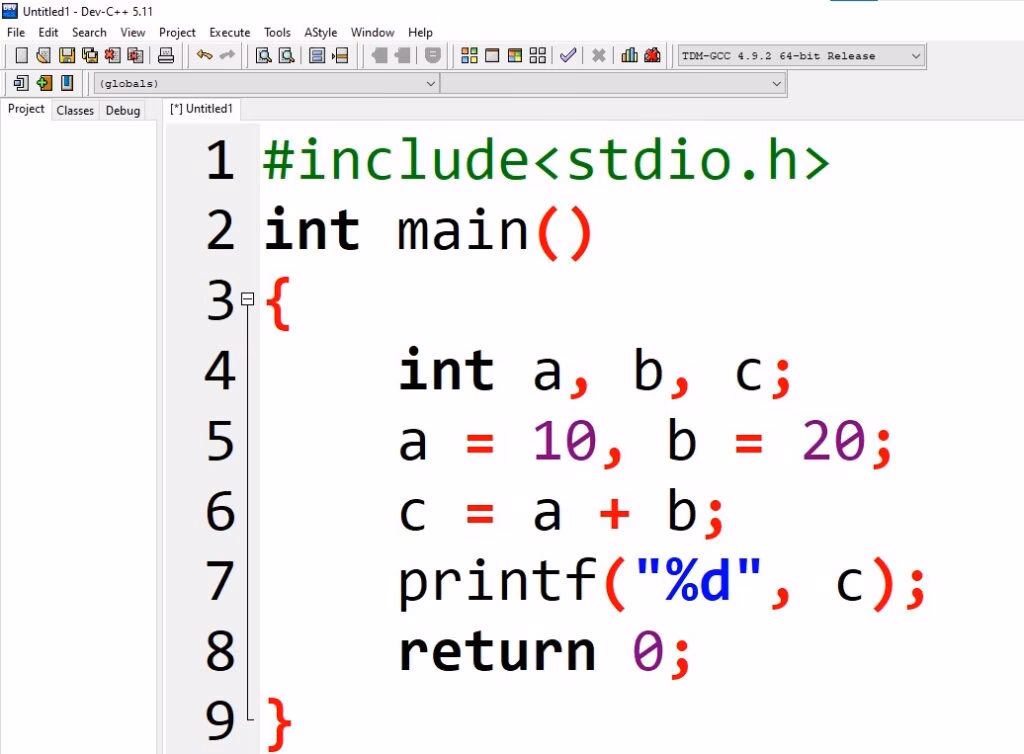Click the number 10 on line 5
1024x754 pixels.
[565, 441]
